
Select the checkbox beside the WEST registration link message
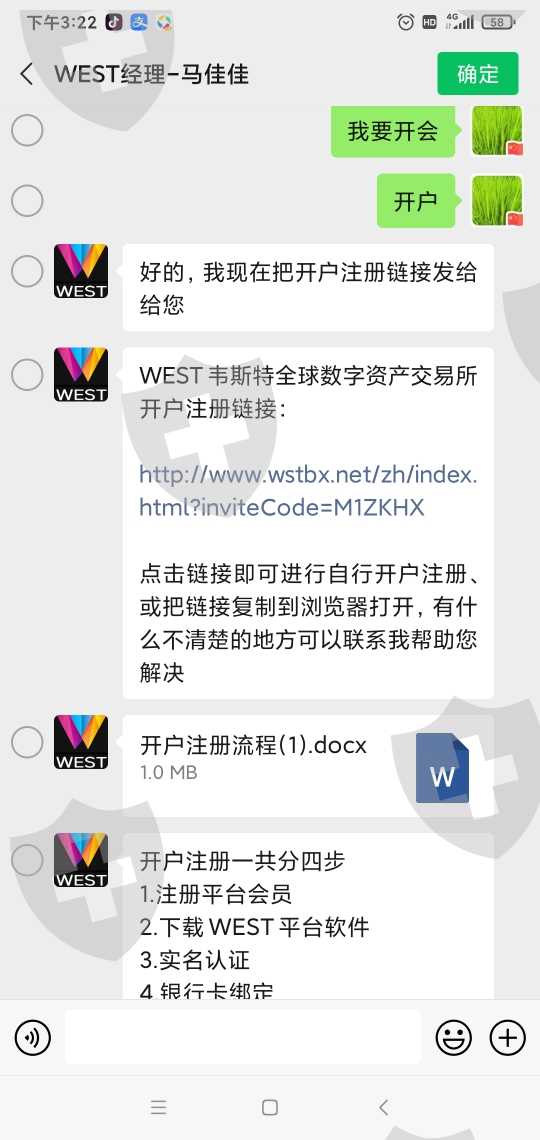(27, 374)
